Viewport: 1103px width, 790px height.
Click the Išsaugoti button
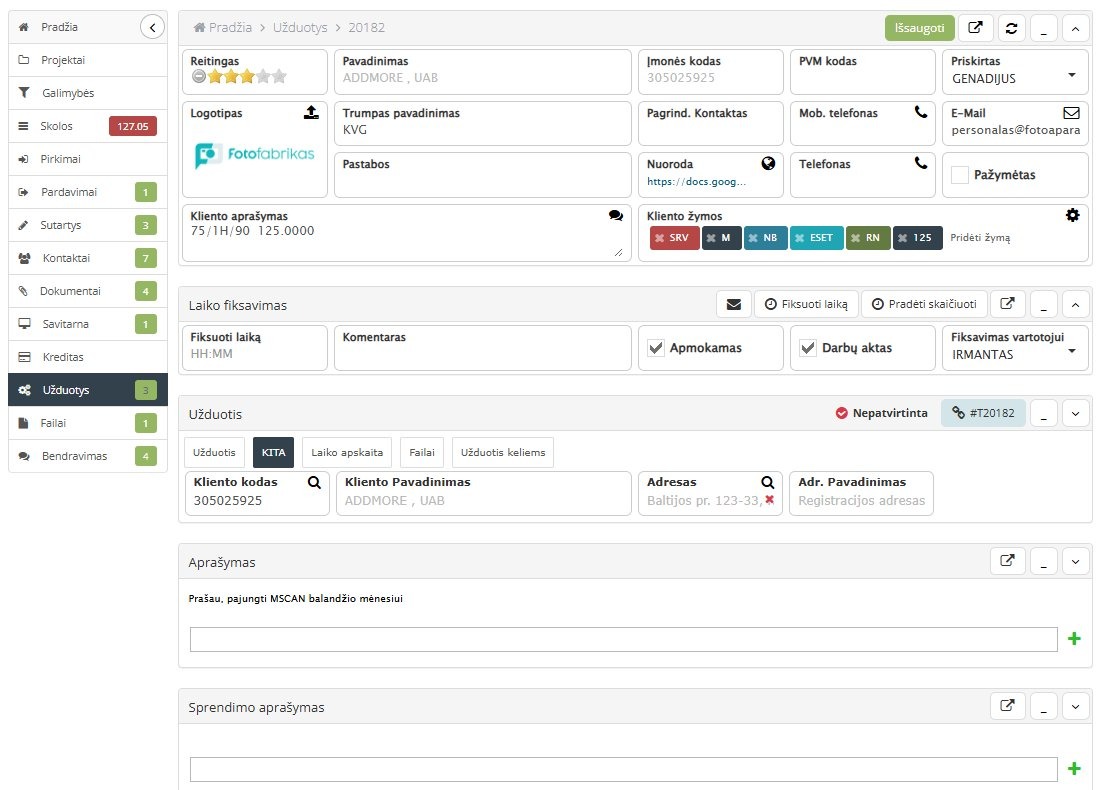click(918, 28)
